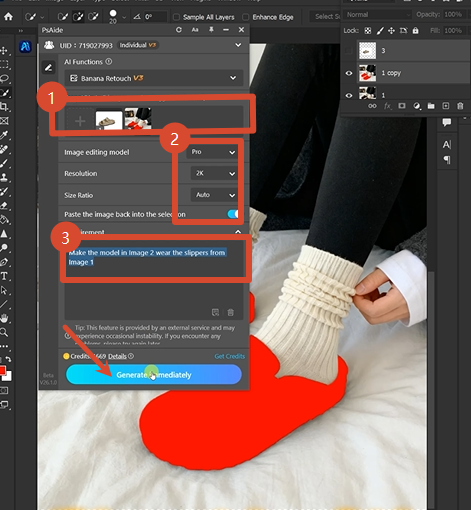Click the red foreground color swatch

coord(2,370)
